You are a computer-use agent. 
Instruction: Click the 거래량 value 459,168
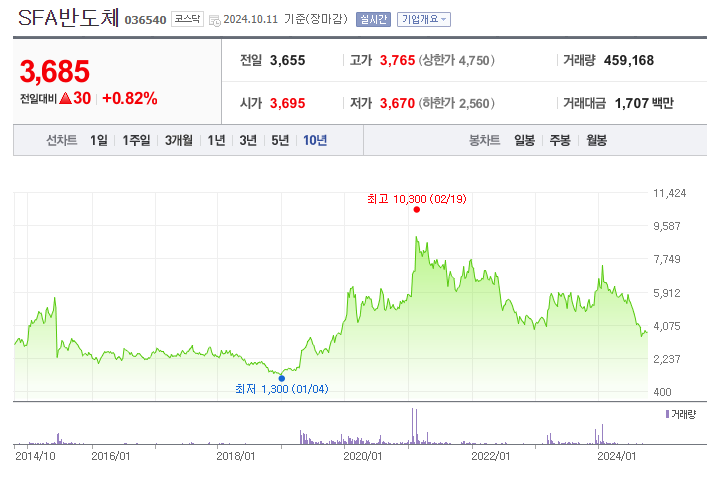629,60
